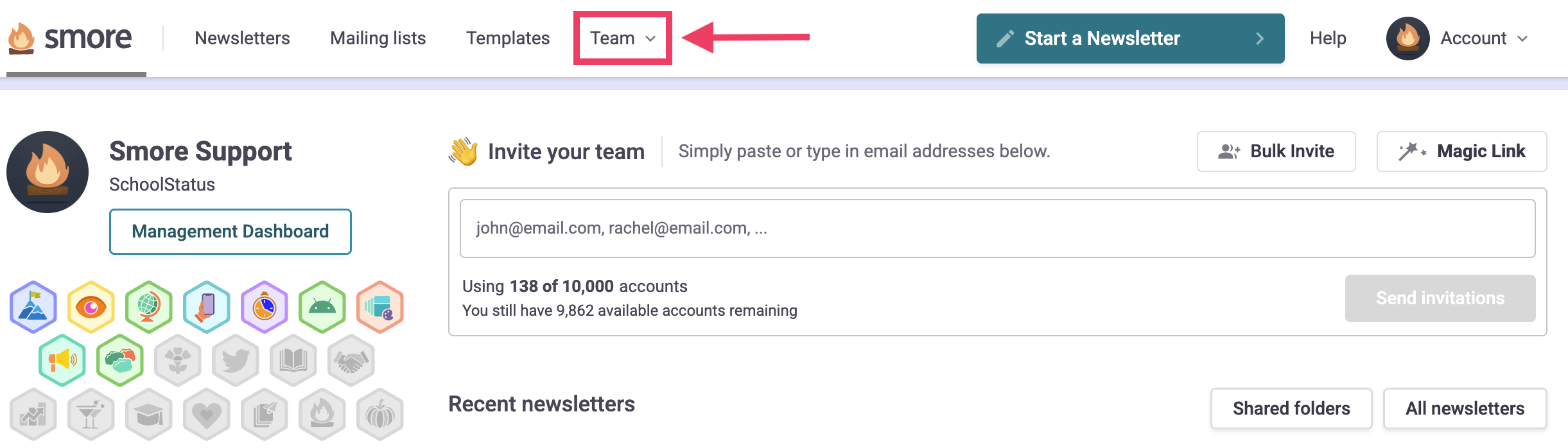
Task: Click the Smore logo
Action: click(x=71, y=39)
